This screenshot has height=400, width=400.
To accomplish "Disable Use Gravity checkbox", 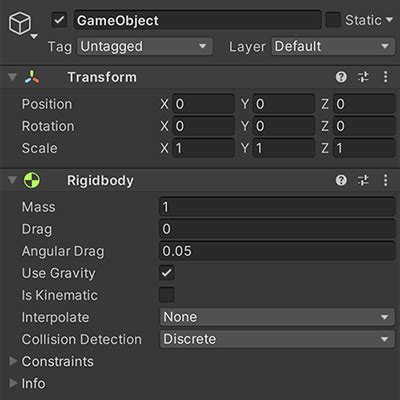I will (x=167, y=273).
